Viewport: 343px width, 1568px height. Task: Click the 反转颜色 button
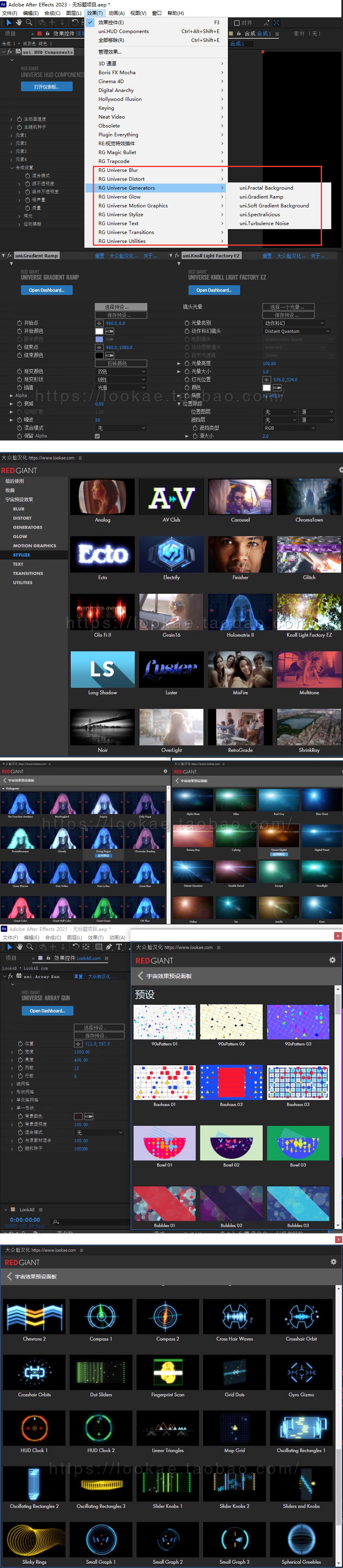point(121,364)
